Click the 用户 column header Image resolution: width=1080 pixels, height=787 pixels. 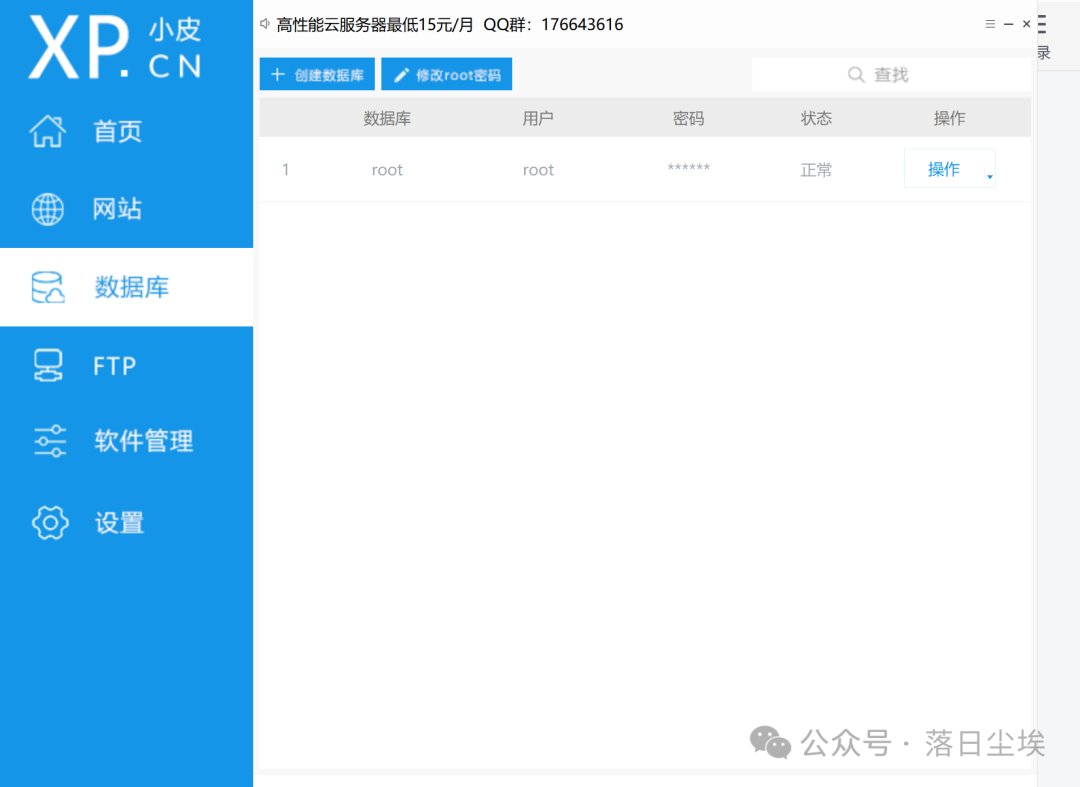pos(538,118)
